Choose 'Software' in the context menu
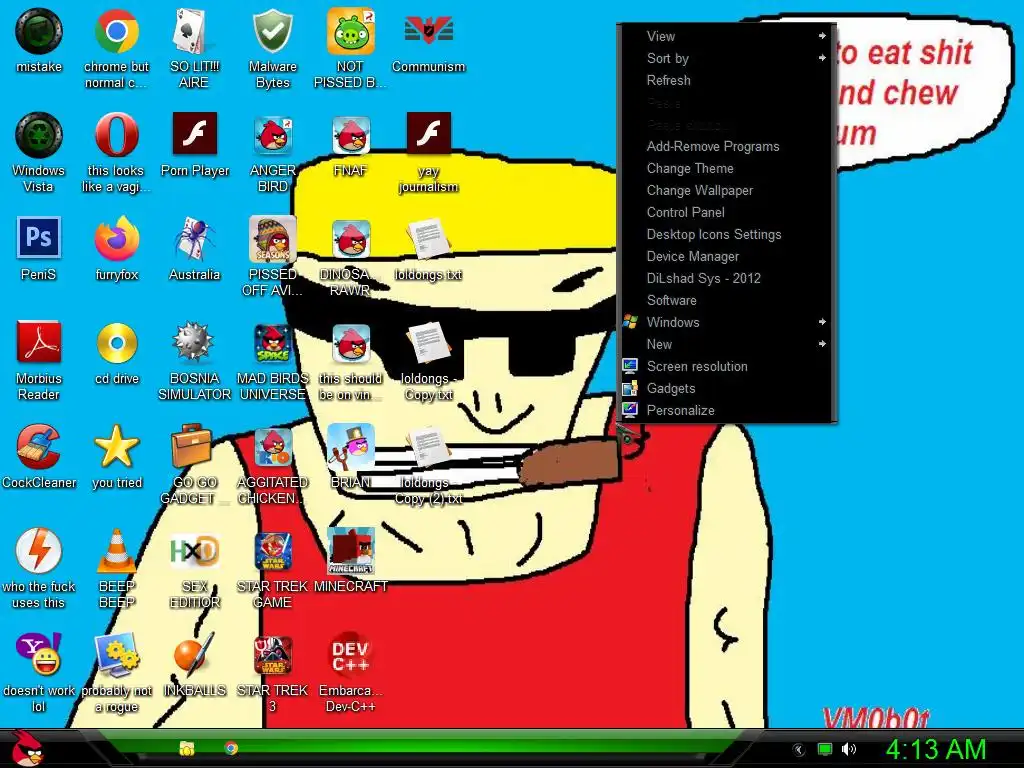The image size is (1024, 768). [x=726, y=300]
